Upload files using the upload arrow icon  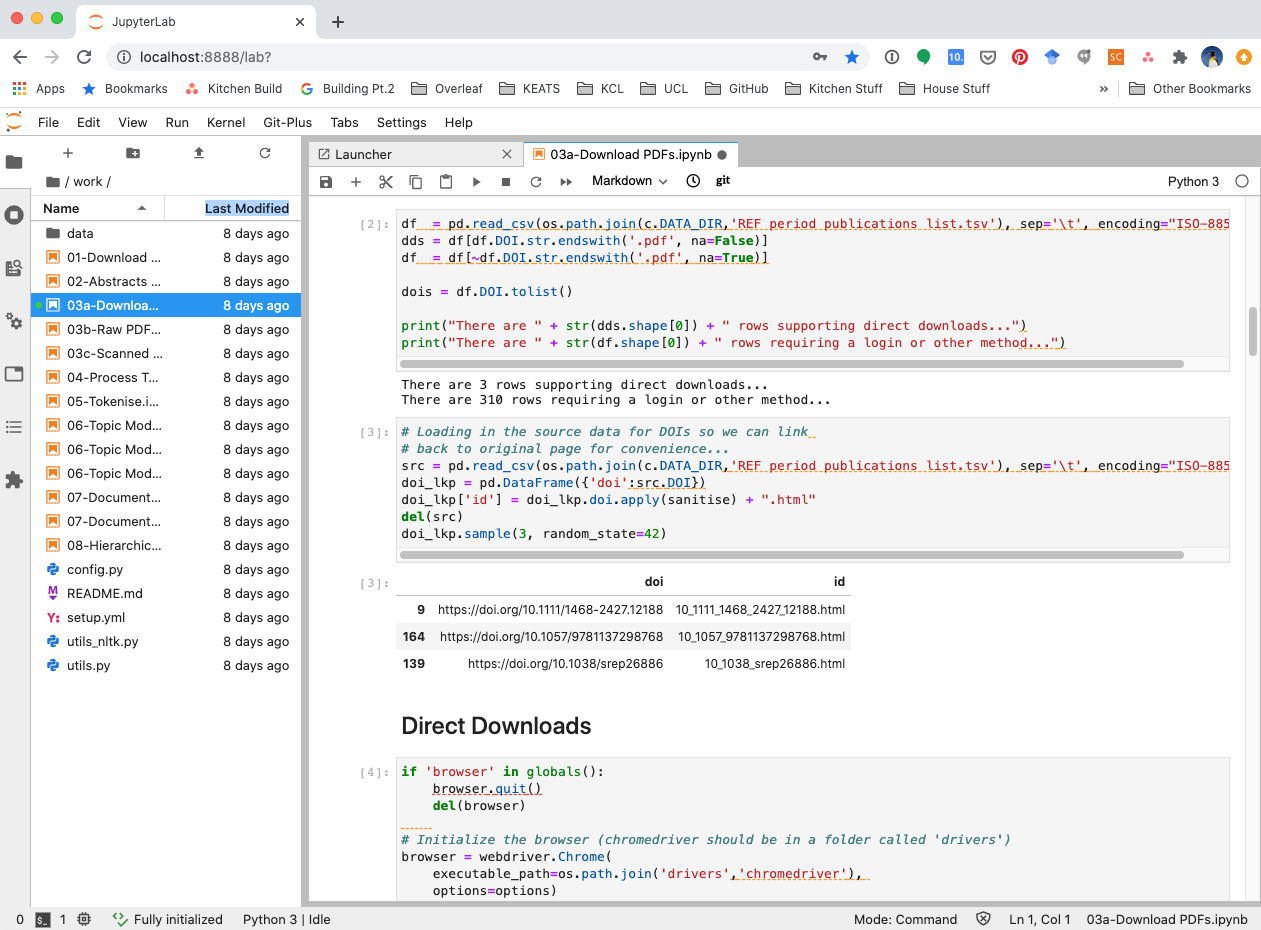[x=198, y=153]
